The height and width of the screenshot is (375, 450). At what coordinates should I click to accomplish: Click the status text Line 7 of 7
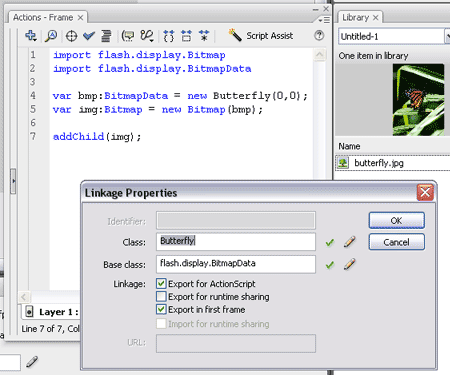coord(51,329)
